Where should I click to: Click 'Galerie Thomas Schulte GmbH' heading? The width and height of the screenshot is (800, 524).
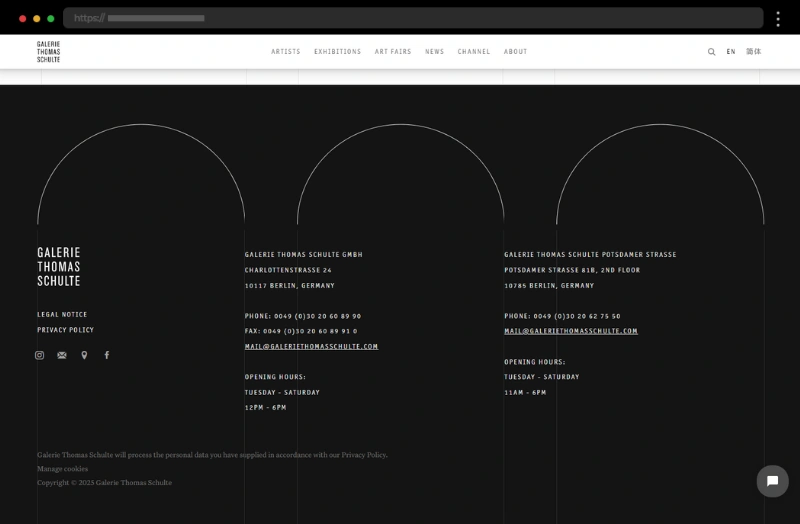(304, 254)
